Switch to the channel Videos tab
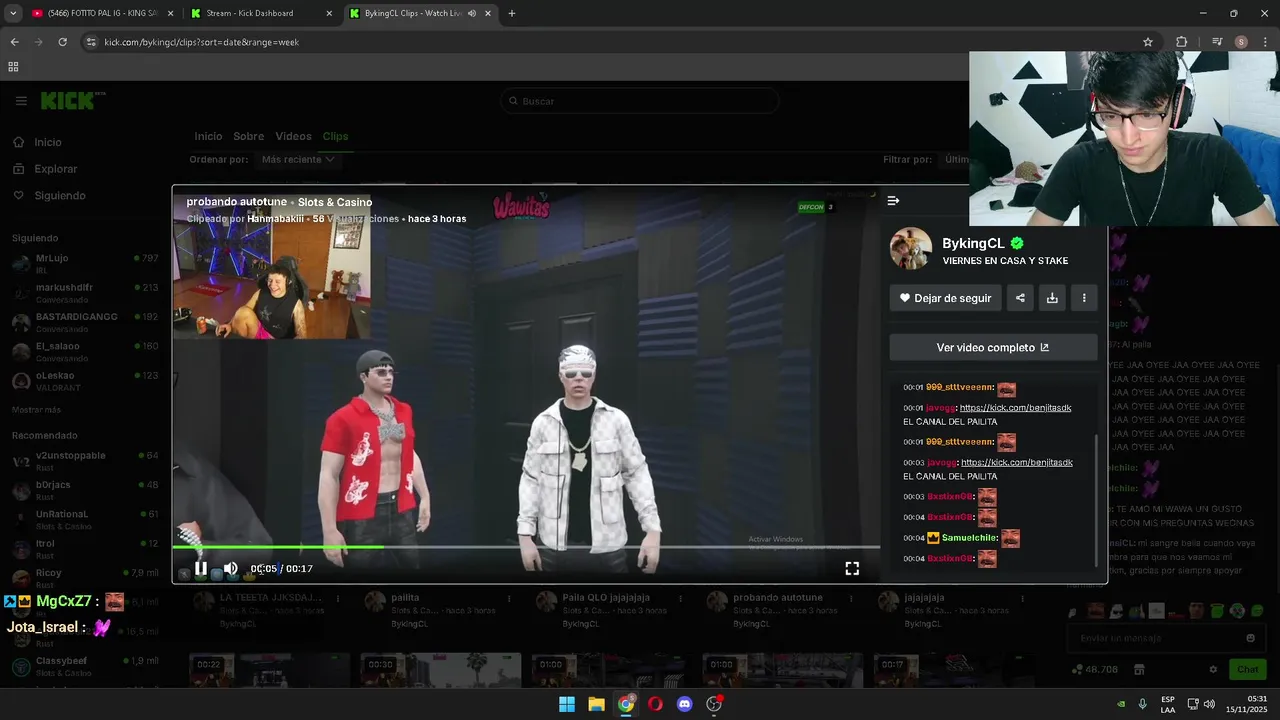 pos(293,136)
